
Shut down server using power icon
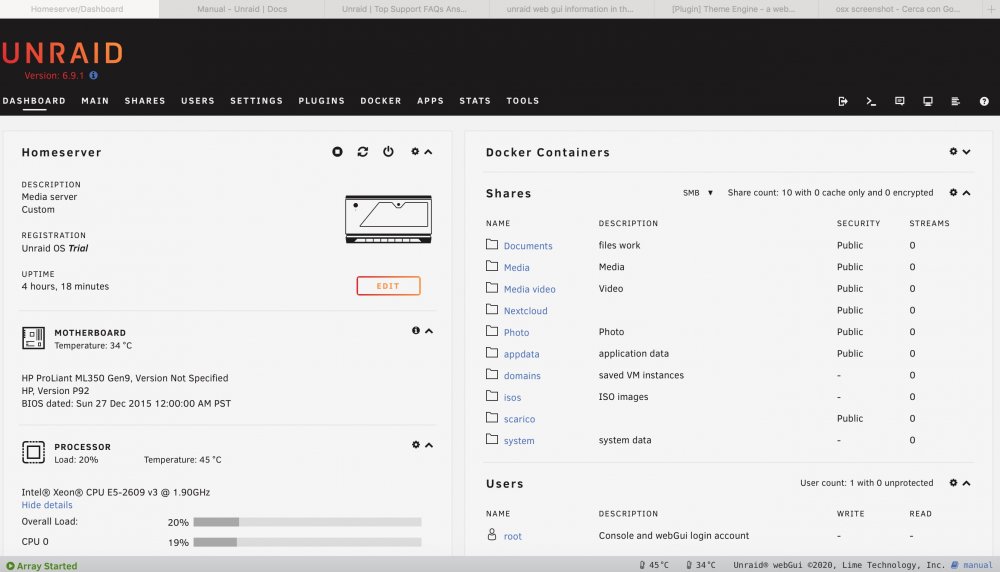coord(388,152)
